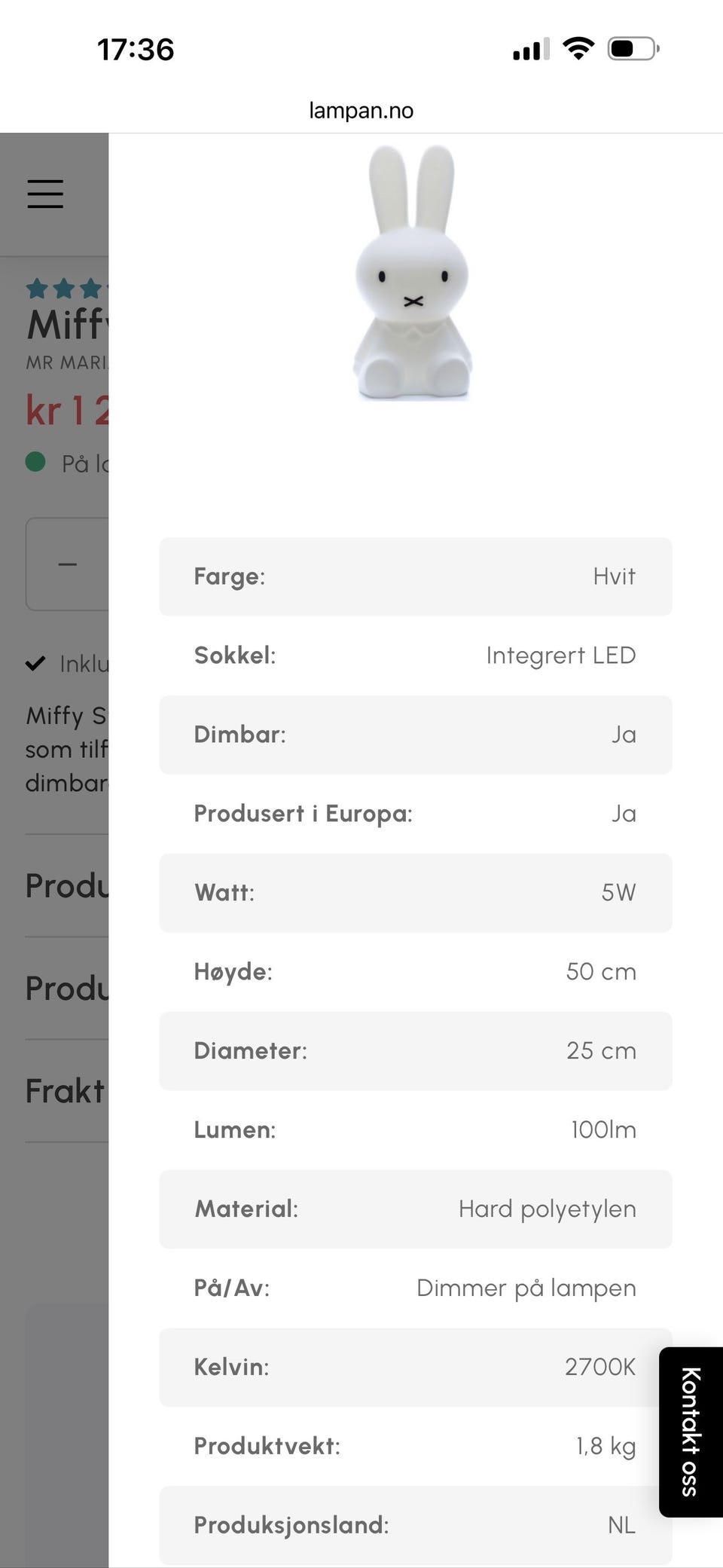Click the MR MARI brand link
This screenshot has height=1568, width=723.
[66, 362]
